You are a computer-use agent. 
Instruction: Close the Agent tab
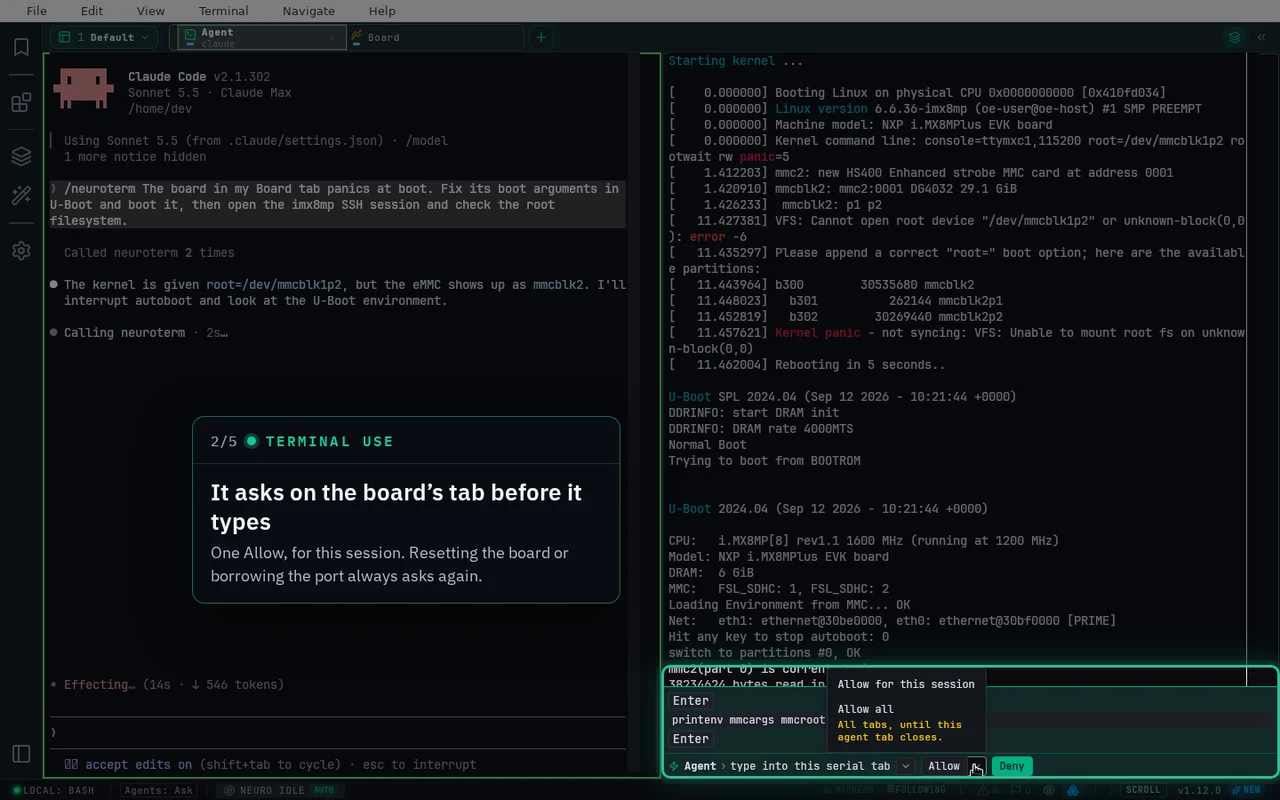pos(333,38)
